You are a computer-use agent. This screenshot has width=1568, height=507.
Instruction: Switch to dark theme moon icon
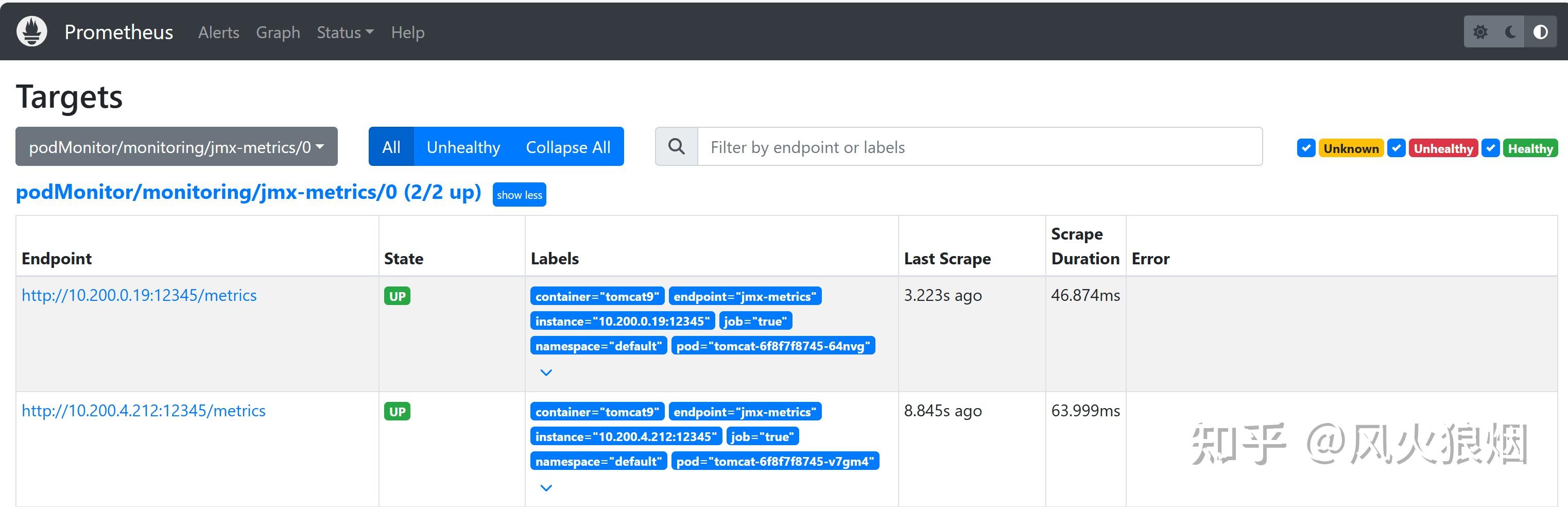tap(1510, 32)
